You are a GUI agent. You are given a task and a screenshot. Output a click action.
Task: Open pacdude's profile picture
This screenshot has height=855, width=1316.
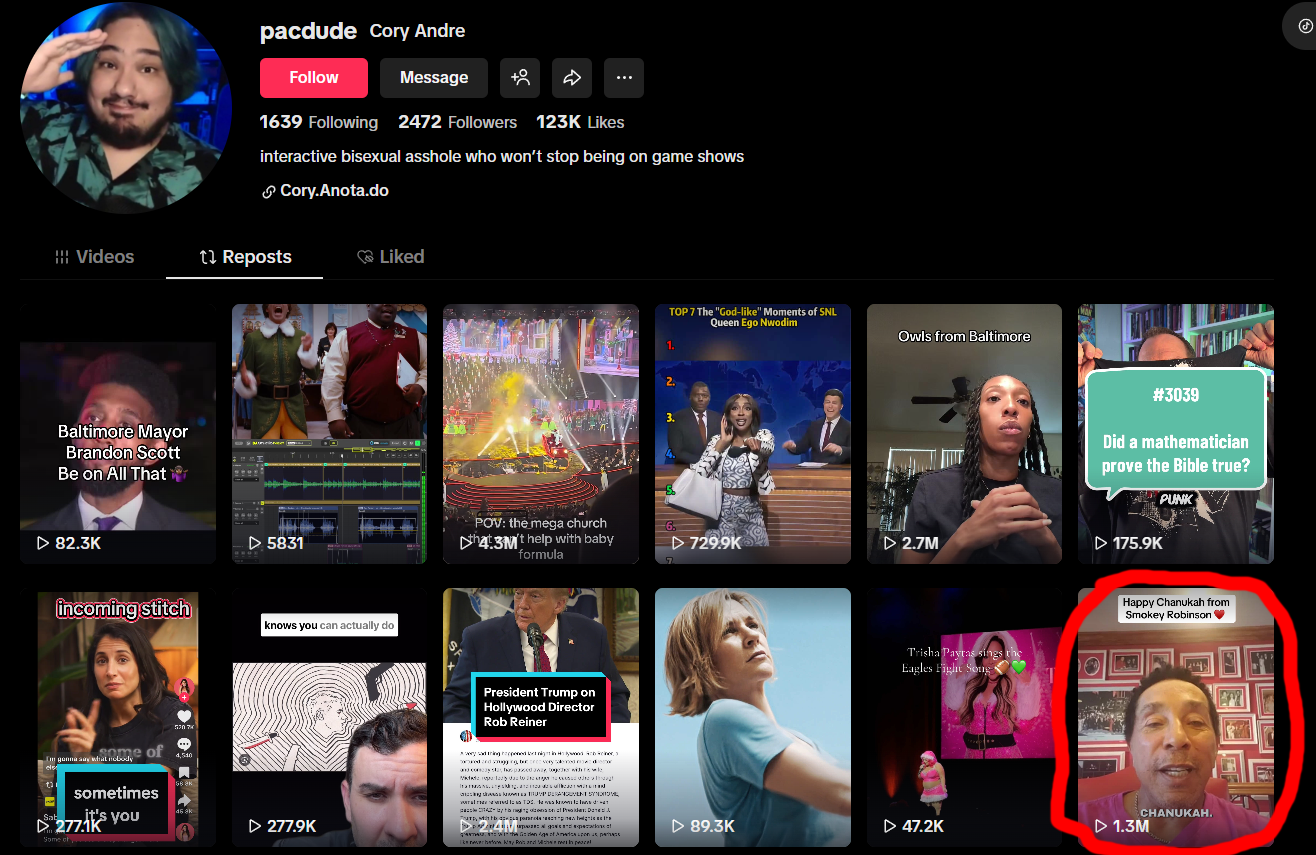[126, 107]
